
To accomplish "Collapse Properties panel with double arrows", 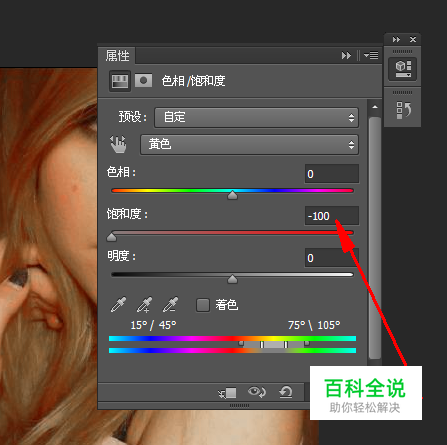I will click(346, 55).
